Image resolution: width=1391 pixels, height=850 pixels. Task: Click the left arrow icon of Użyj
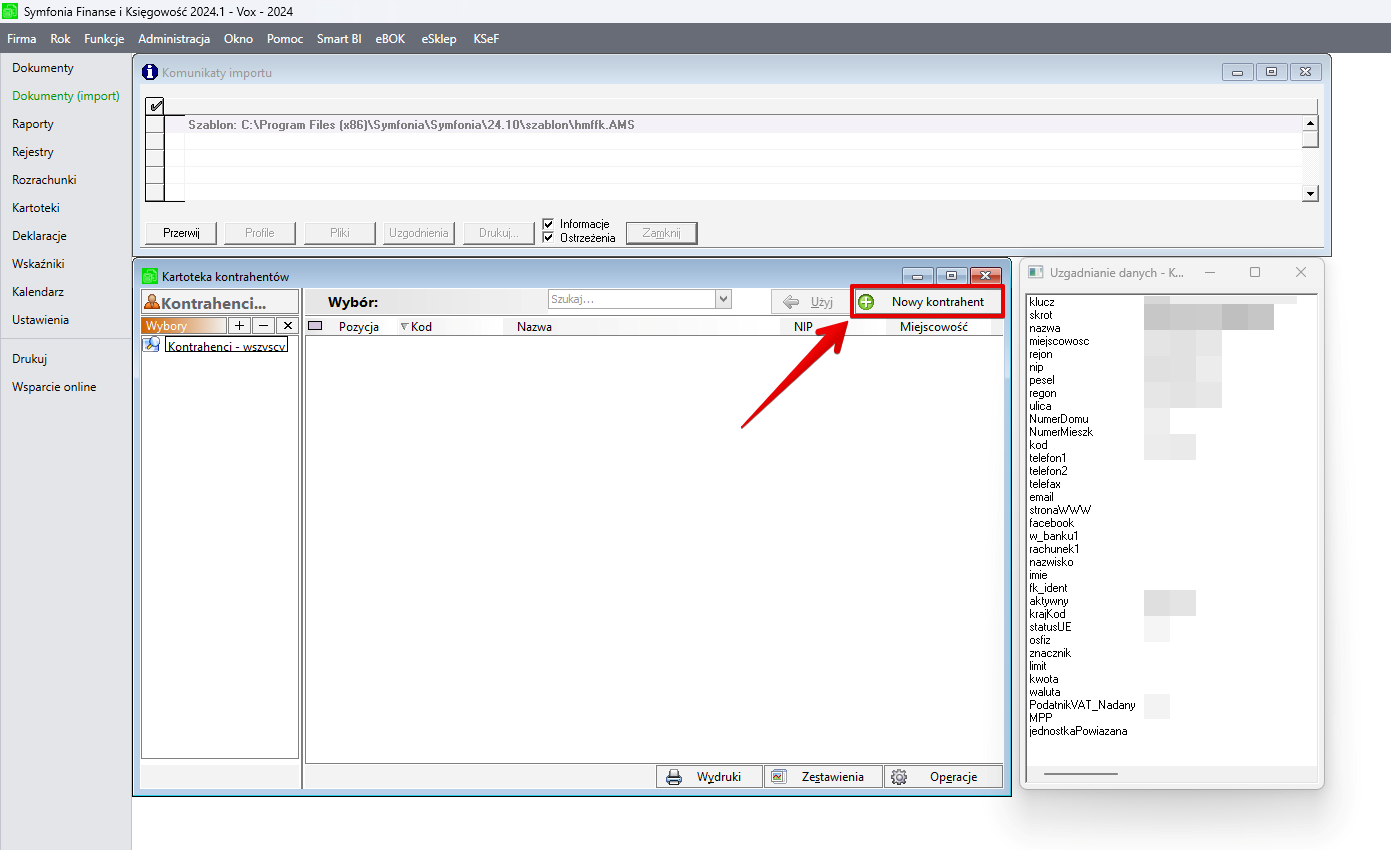point(791,302)
